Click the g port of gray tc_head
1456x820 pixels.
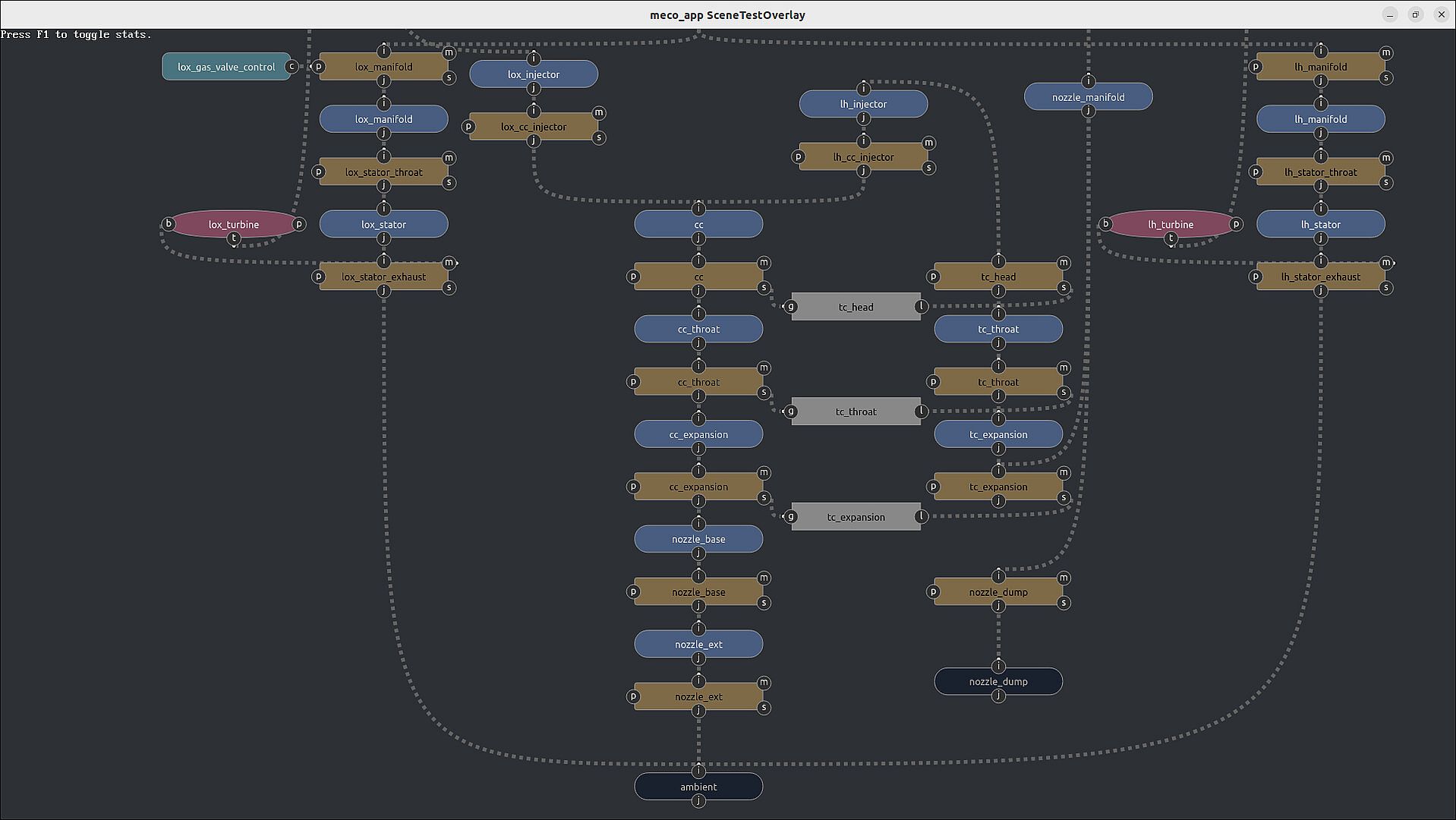point(791,307)
